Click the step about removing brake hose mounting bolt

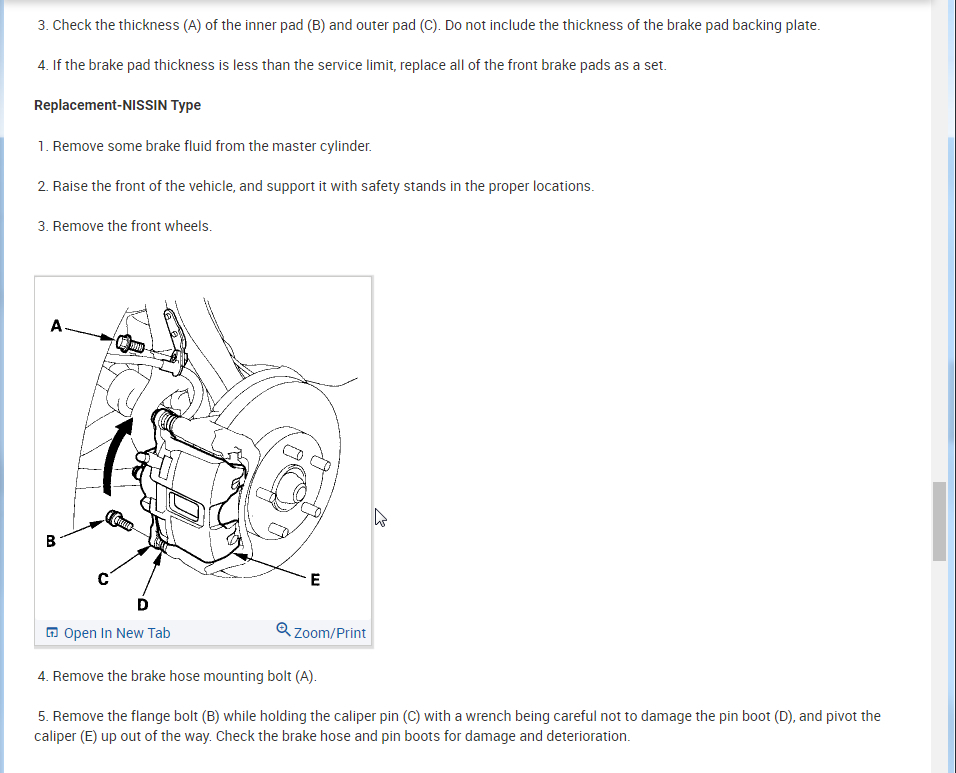pyautogui.click(x=177, y=676)
